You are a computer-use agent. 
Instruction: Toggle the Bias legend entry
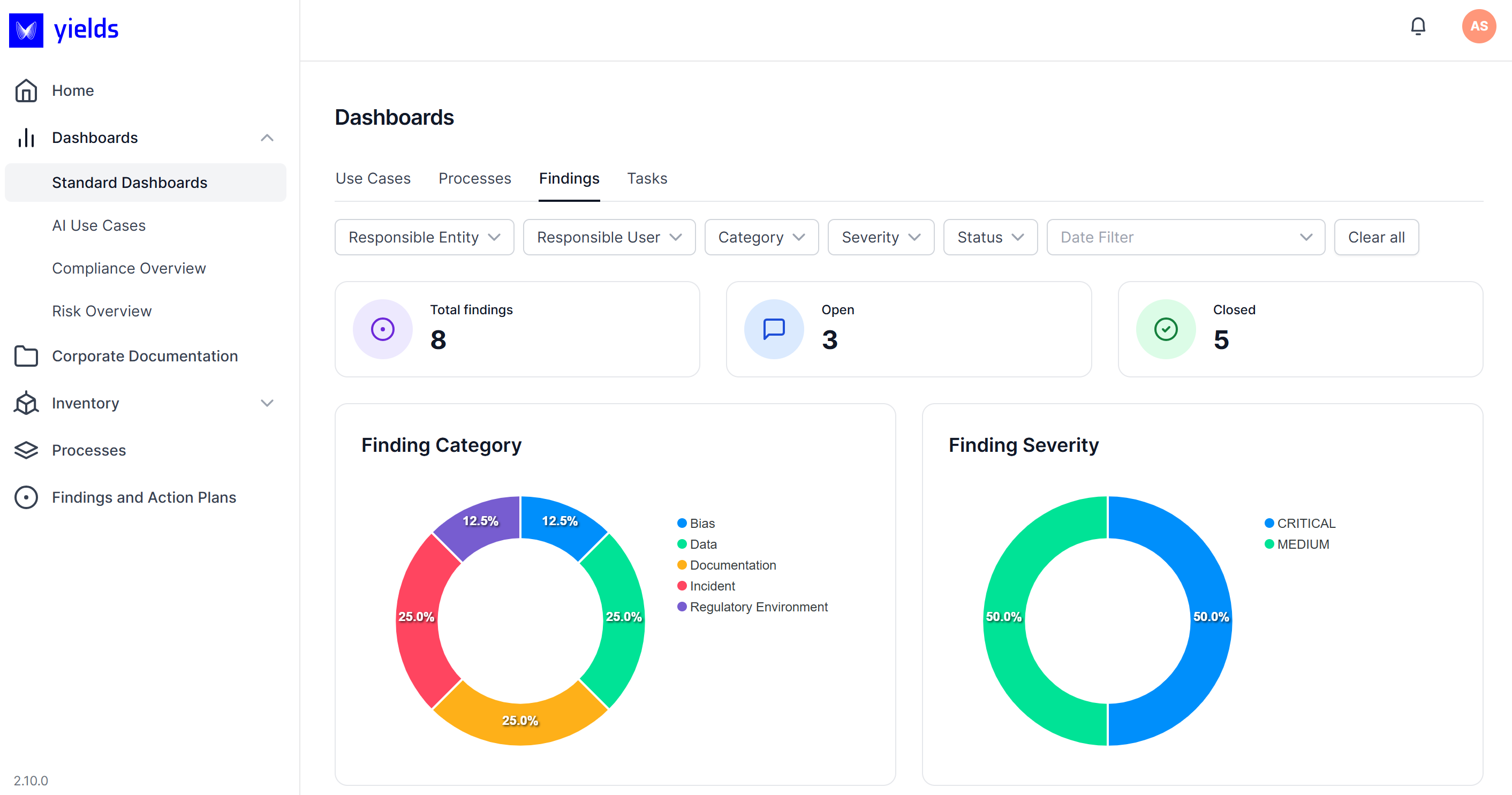(x=702, y=523)
